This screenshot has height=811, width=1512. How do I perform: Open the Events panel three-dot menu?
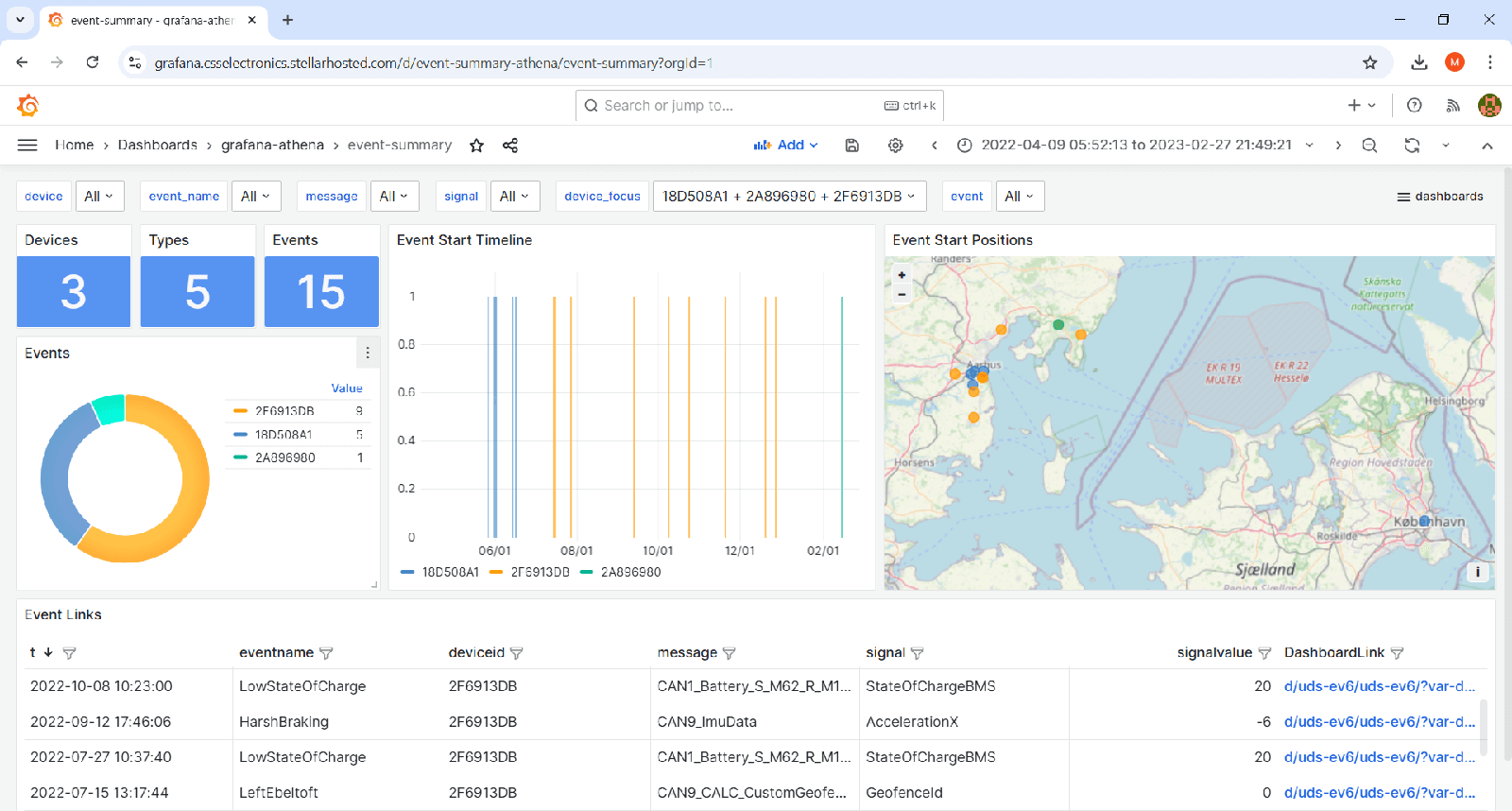pyautogui.click(x=368, y=353)
